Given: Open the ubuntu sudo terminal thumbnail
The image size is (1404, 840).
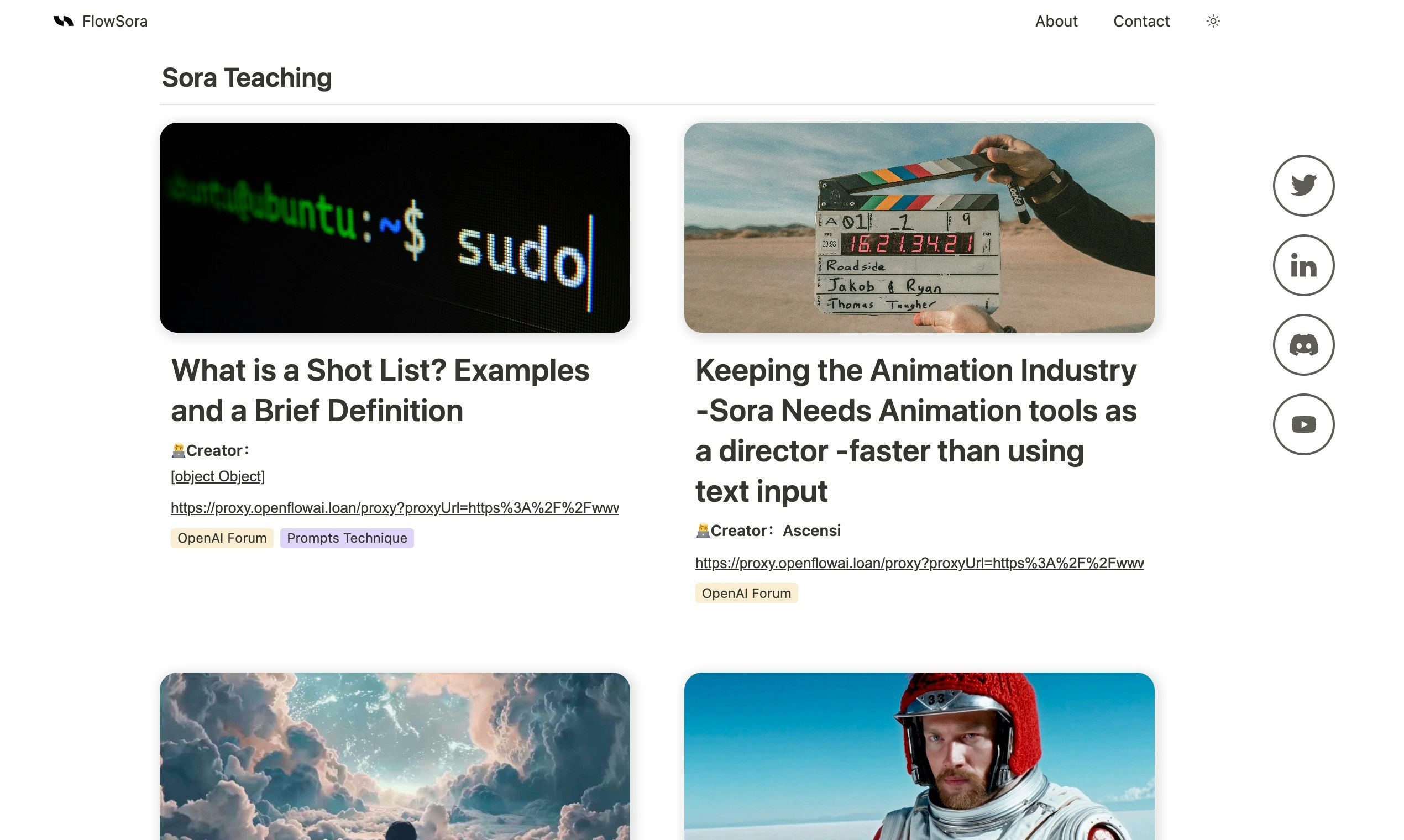Looking at the screenshot, I should [x=395, y=228].
